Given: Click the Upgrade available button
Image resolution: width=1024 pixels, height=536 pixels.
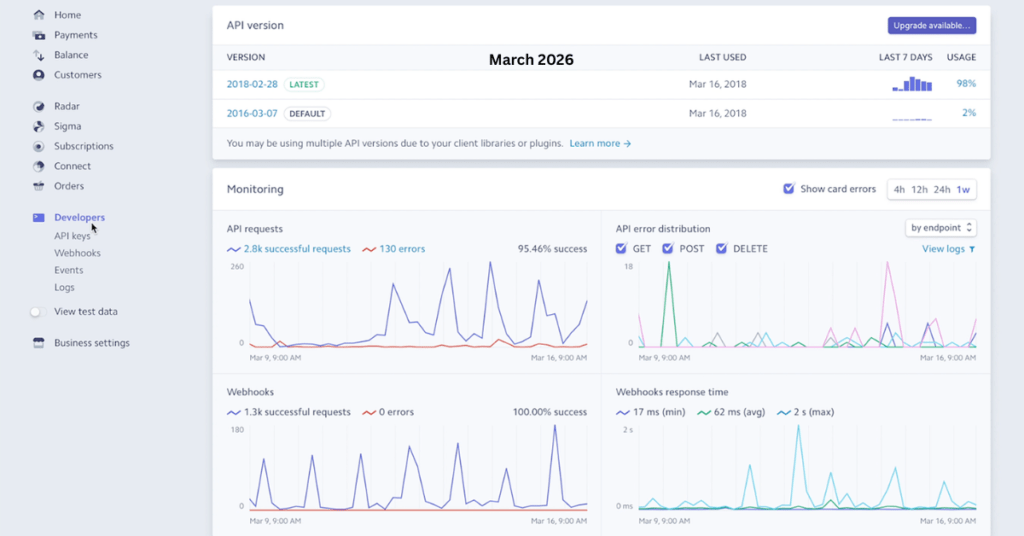Looking at the screenshot, I should [931, 26].
